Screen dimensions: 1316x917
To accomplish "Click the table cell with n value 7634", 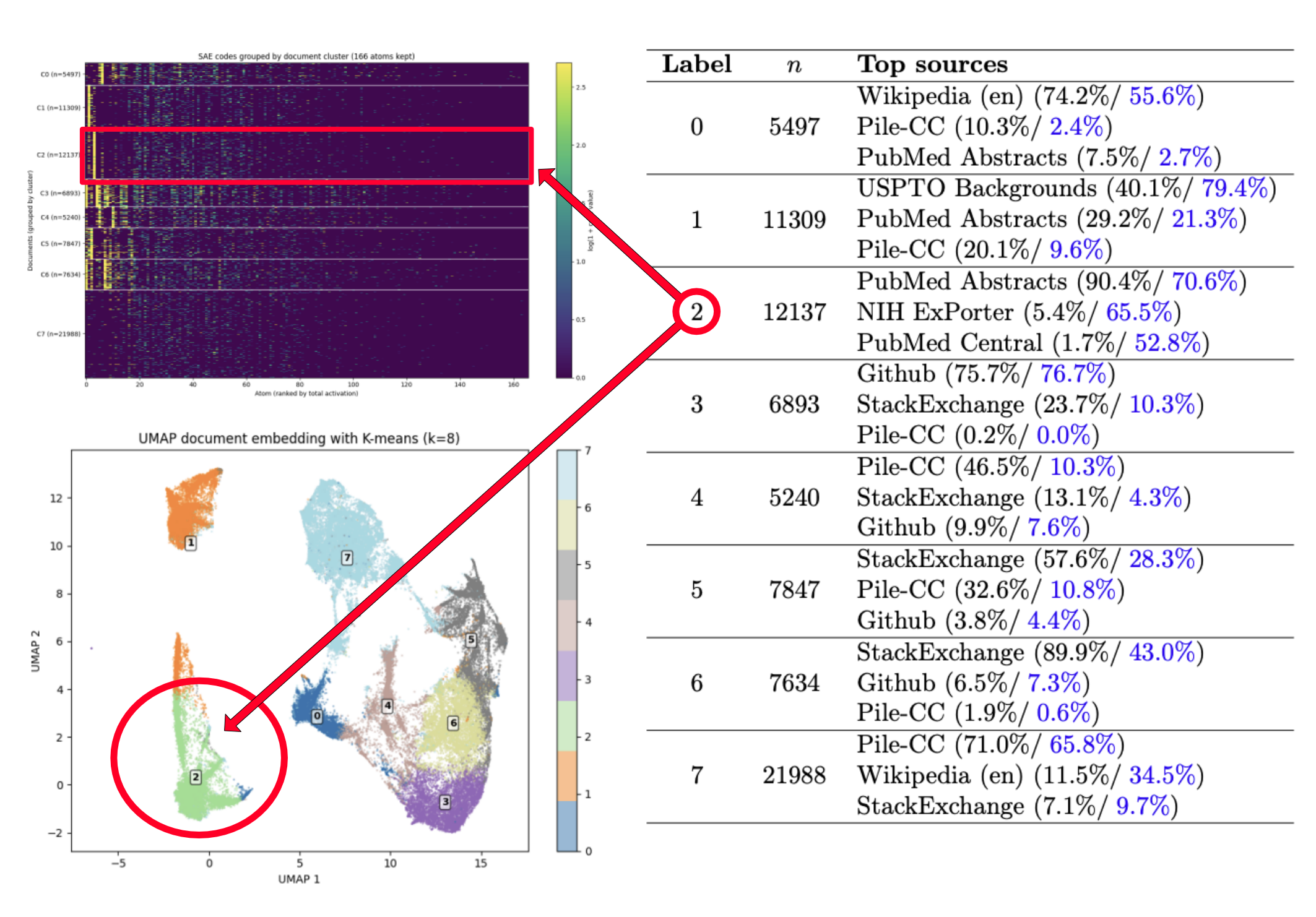I will click(x=794, y=682).
